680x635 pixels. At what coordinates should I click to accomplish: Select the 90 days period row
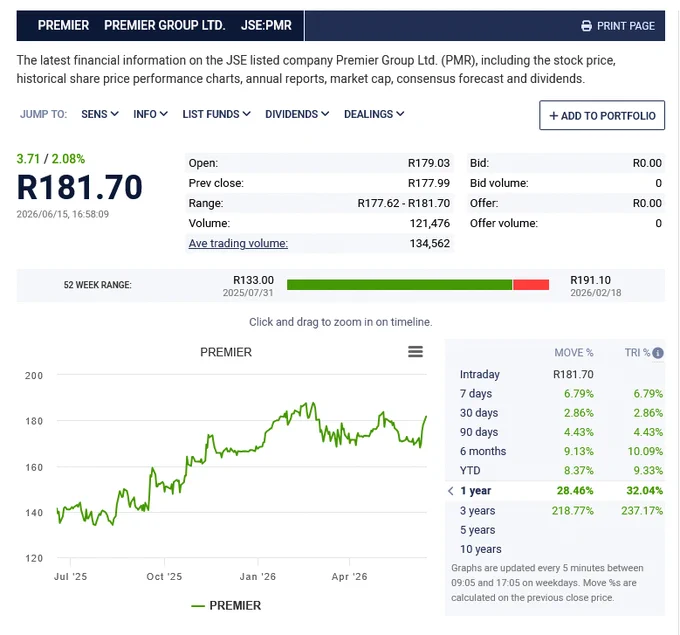tap(555, 432)
